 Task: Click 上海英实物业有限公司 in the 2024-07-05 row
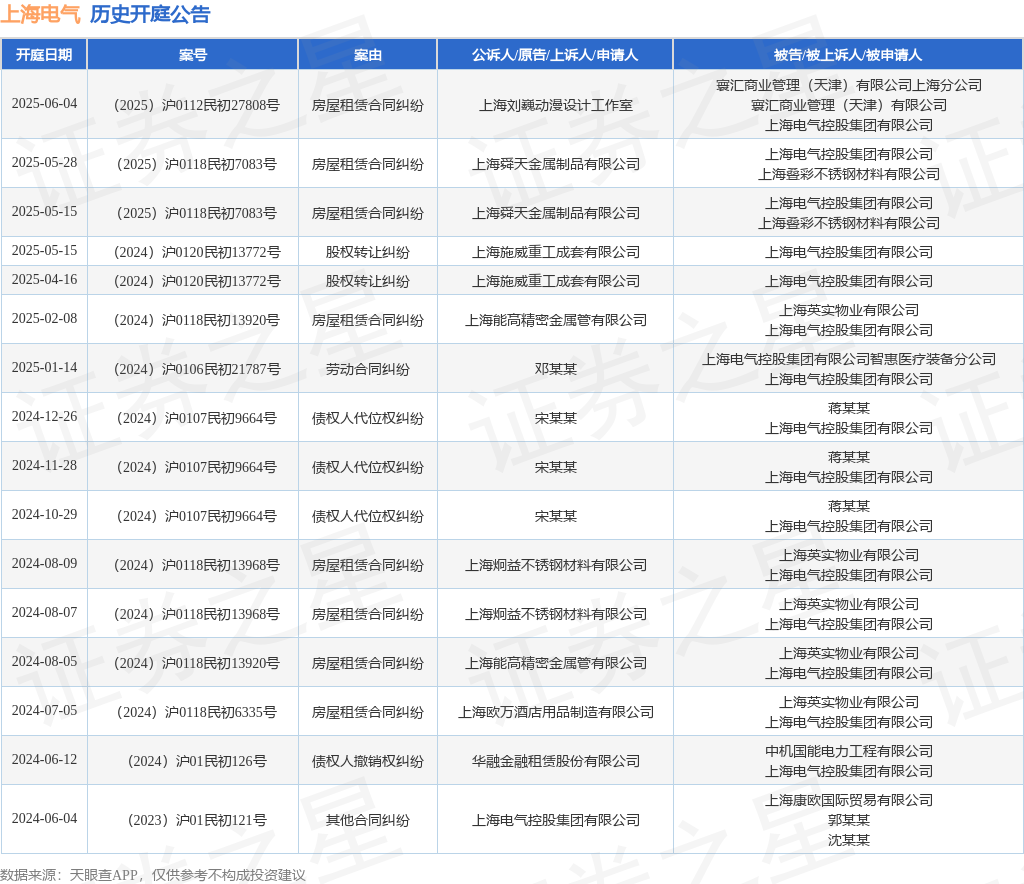point(849,702)
